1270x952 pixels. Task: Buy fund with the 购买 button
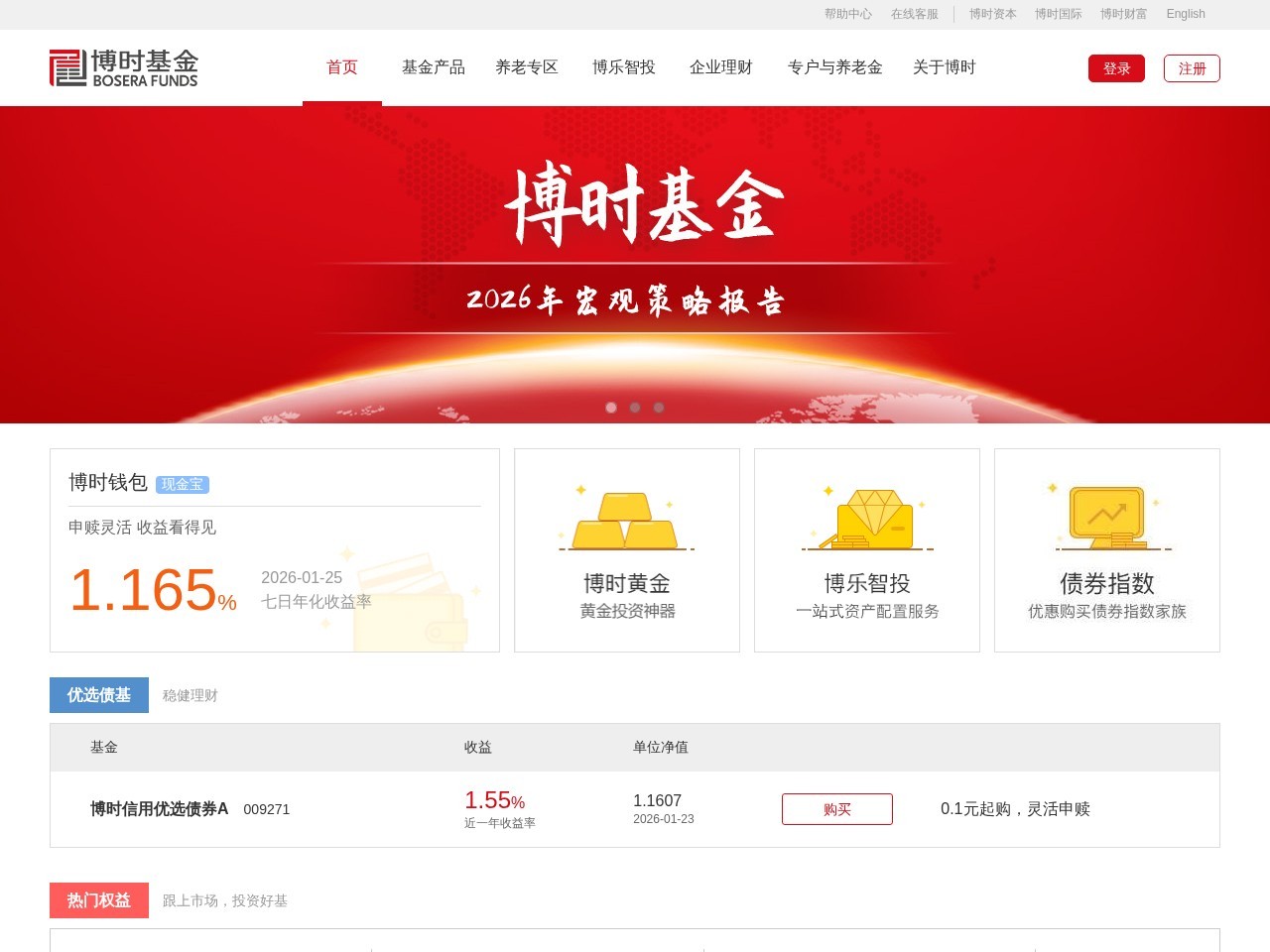pos(836,809)
